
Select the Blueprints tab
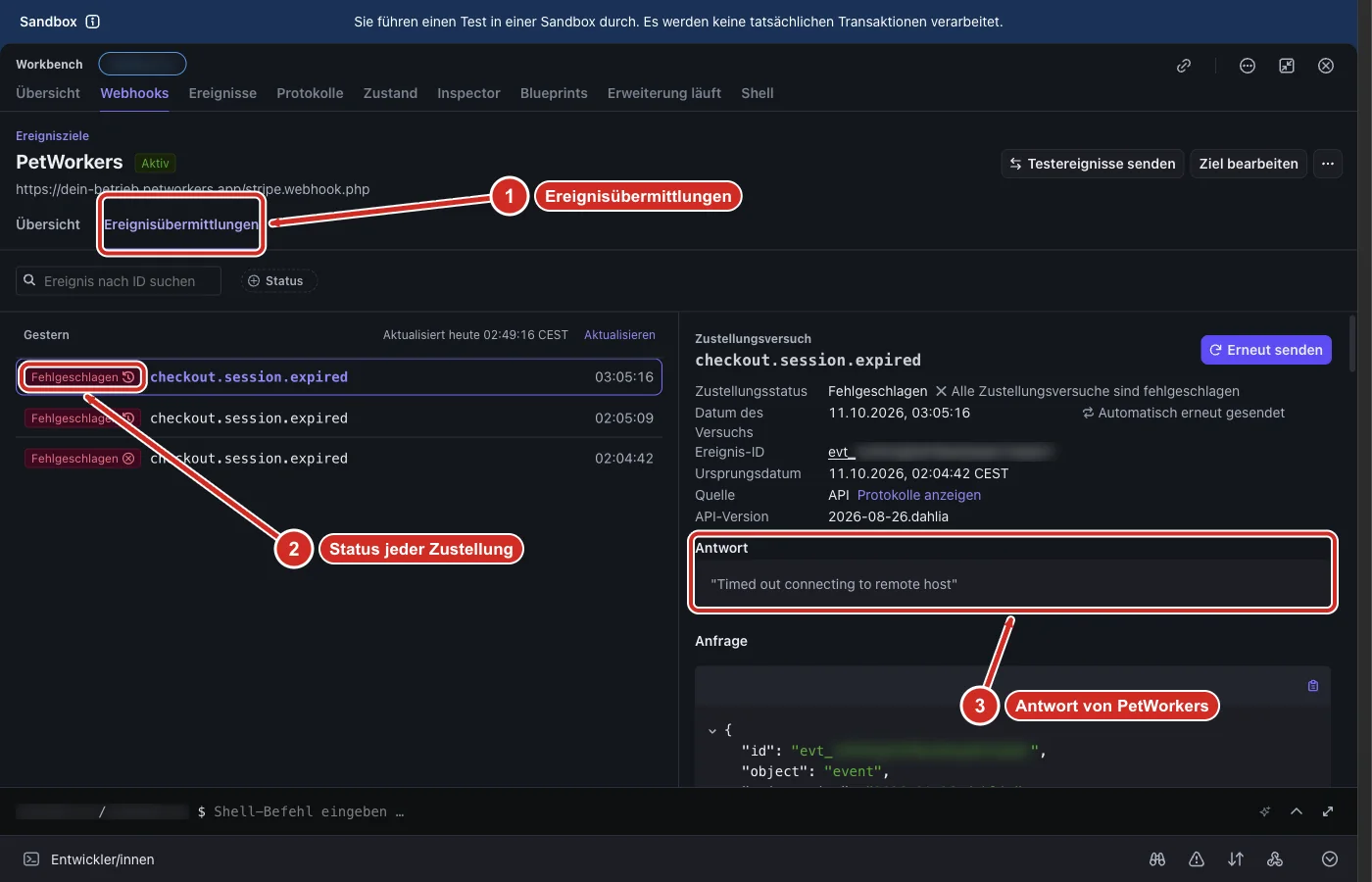pos(554,93)
